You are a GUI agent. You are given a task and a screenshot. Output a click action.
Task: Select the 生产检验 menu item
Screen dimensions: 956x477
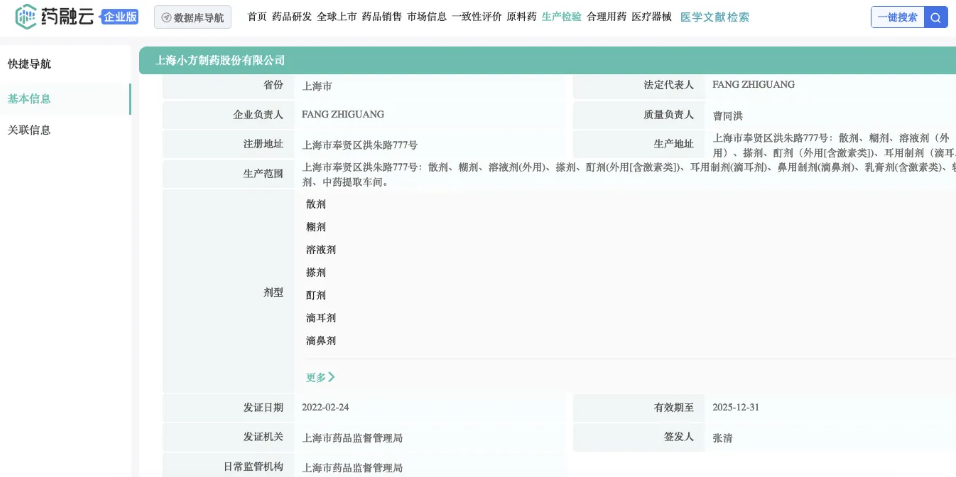tap(562, 17)
